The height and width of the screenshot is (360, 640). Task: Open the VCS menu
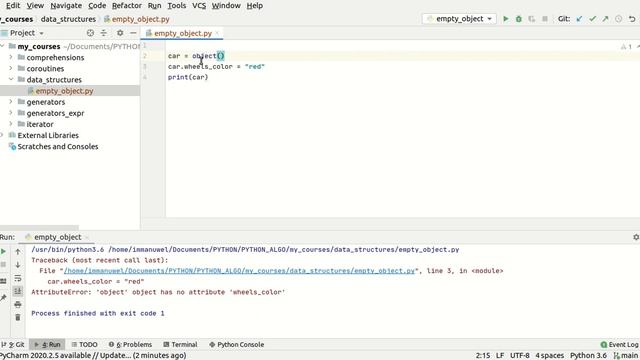coord(199,6)
